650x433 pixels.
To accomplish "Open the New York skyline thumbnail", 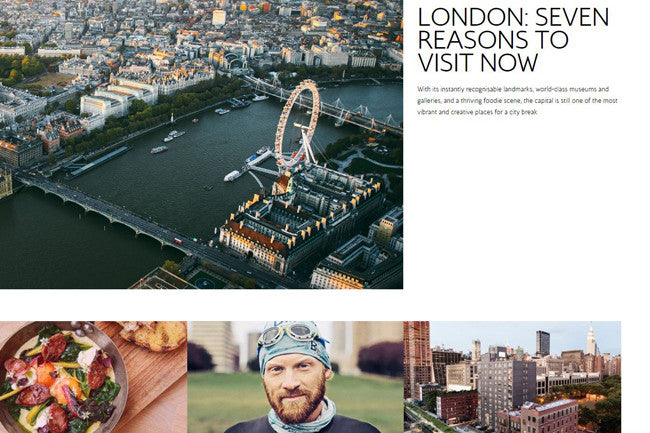I will point(512,377).
